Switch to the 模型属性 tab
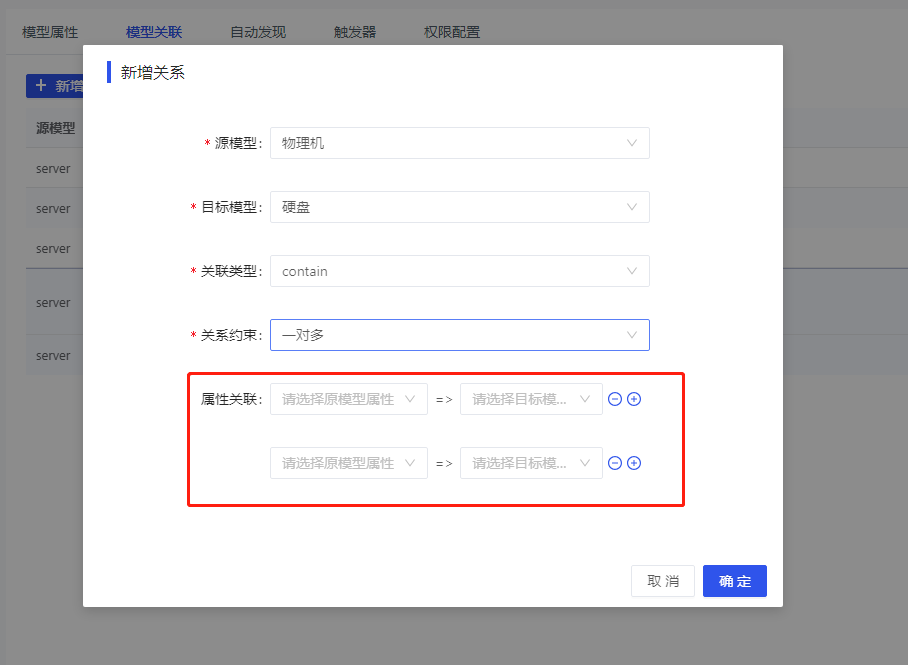908x665 pixels. click(x=49, y=31)
